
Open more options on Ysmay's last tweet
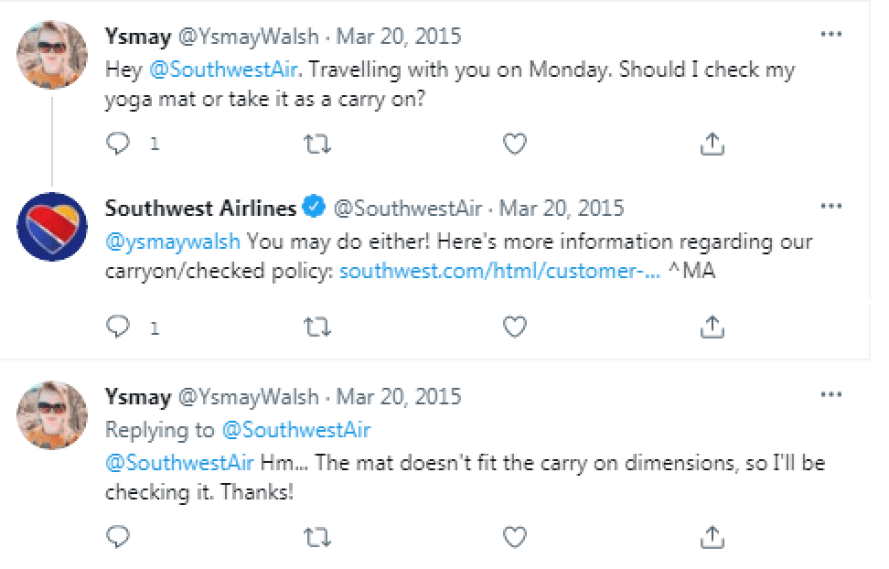tap(831, 394)
